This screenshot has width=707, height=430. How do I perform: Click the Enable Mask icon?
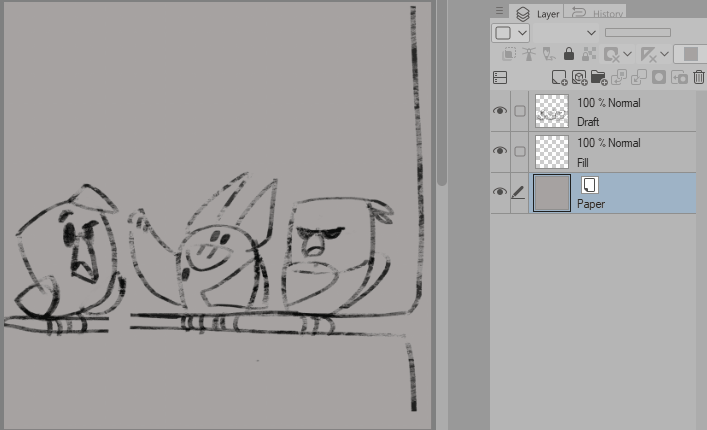click(611, 55)
